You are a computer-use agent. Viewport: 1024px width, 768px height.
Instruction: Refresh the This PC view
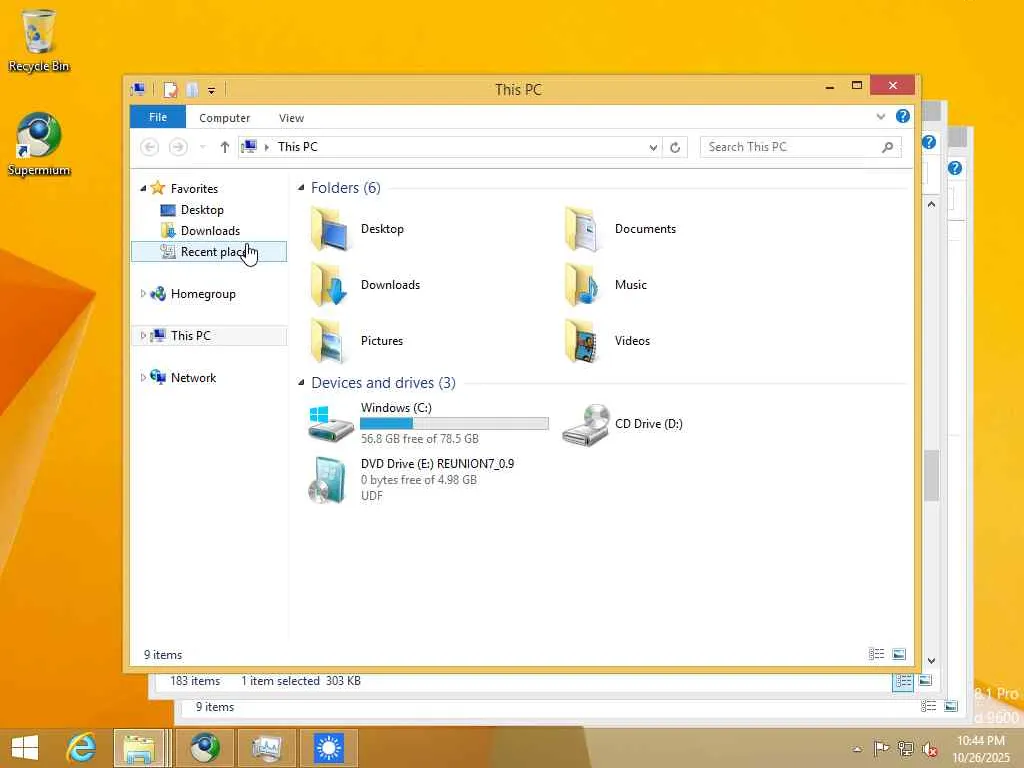(x=675, y=148)
